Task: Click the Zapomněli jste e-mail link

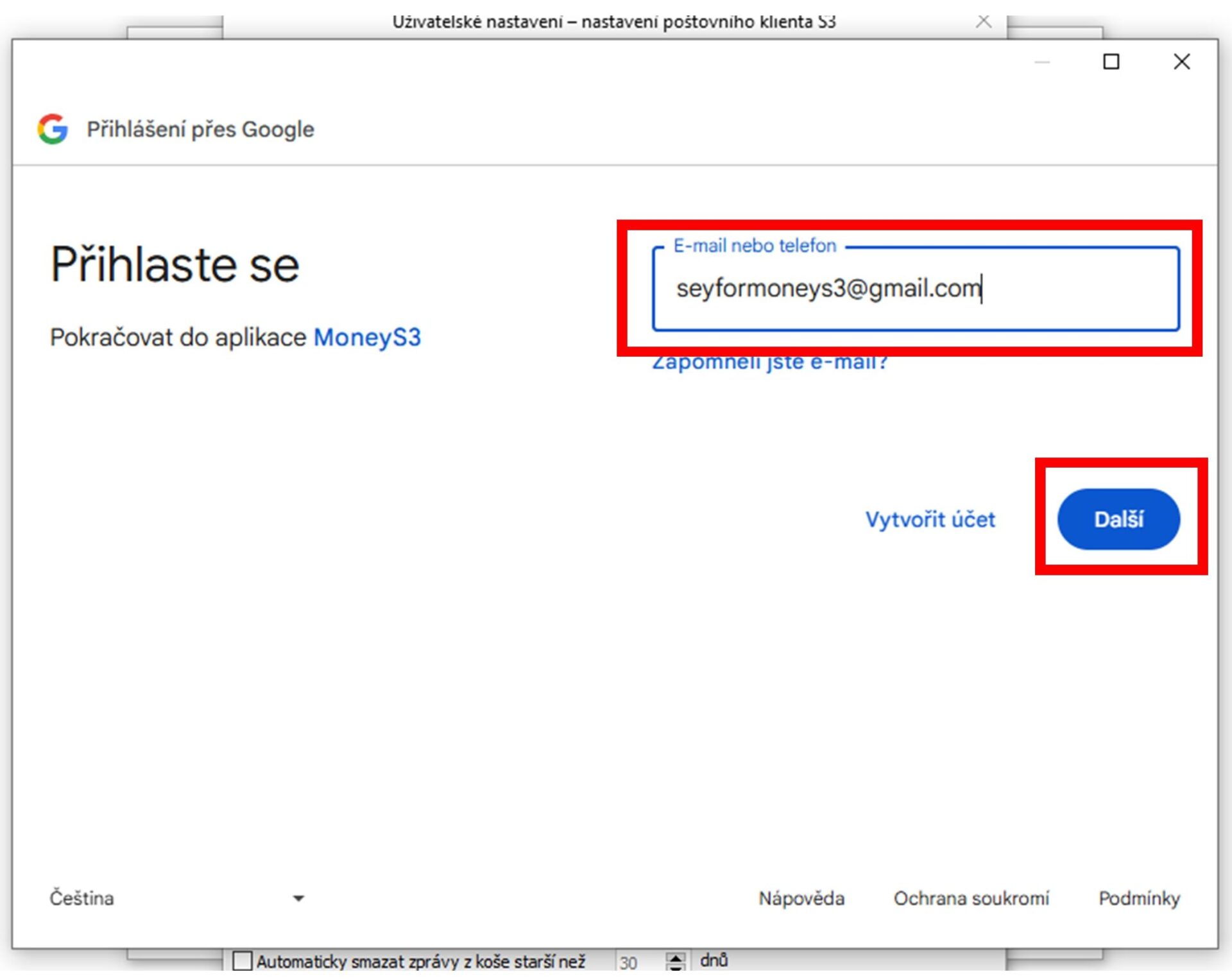Action: 769,363
